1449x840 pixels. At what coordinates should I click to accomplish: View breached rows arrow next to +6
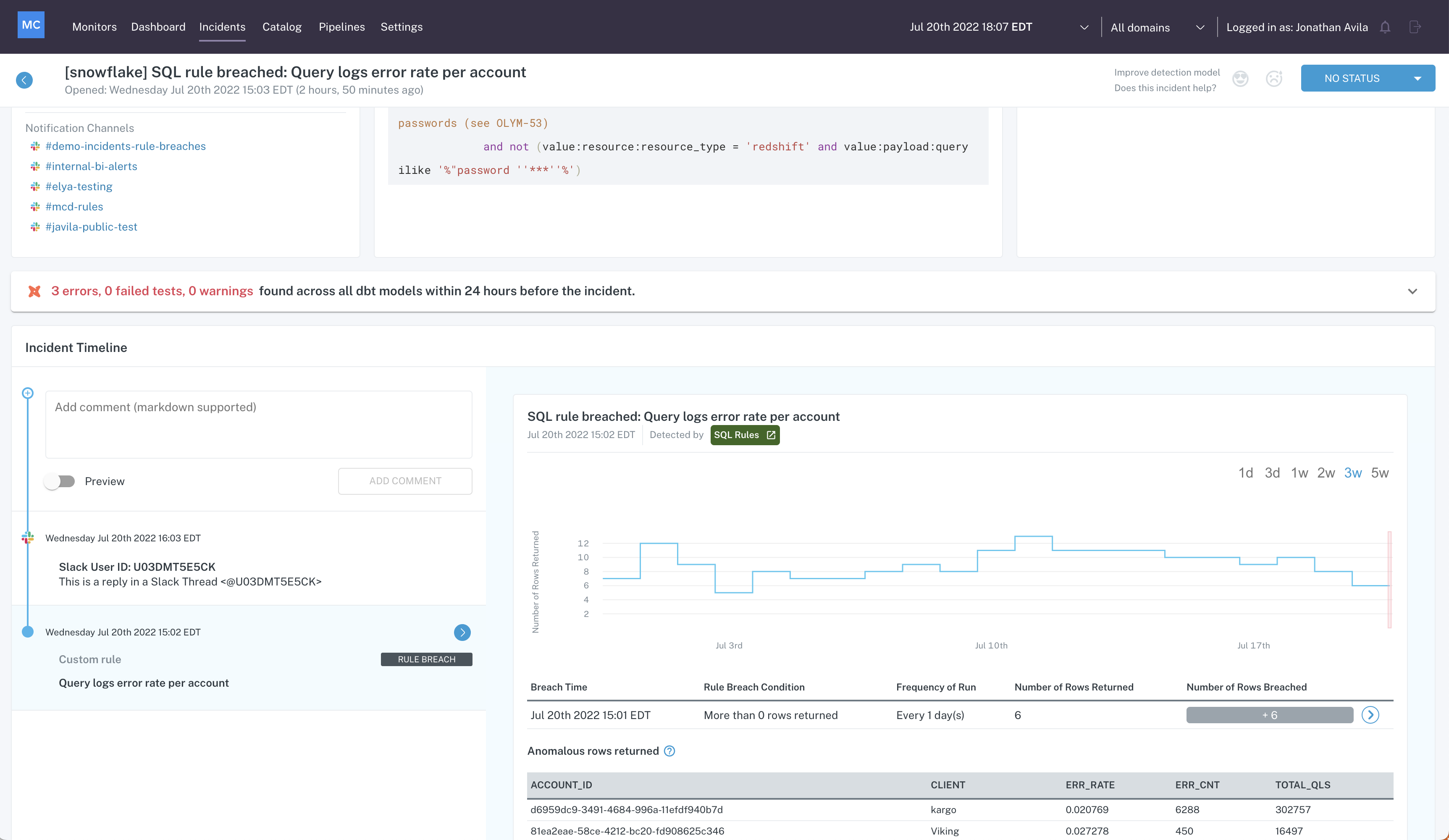pos(1370,715)
